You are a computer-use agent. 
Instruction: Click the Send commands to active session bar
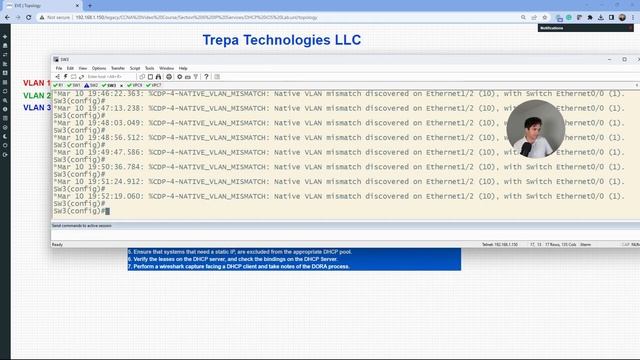(345, 225)
